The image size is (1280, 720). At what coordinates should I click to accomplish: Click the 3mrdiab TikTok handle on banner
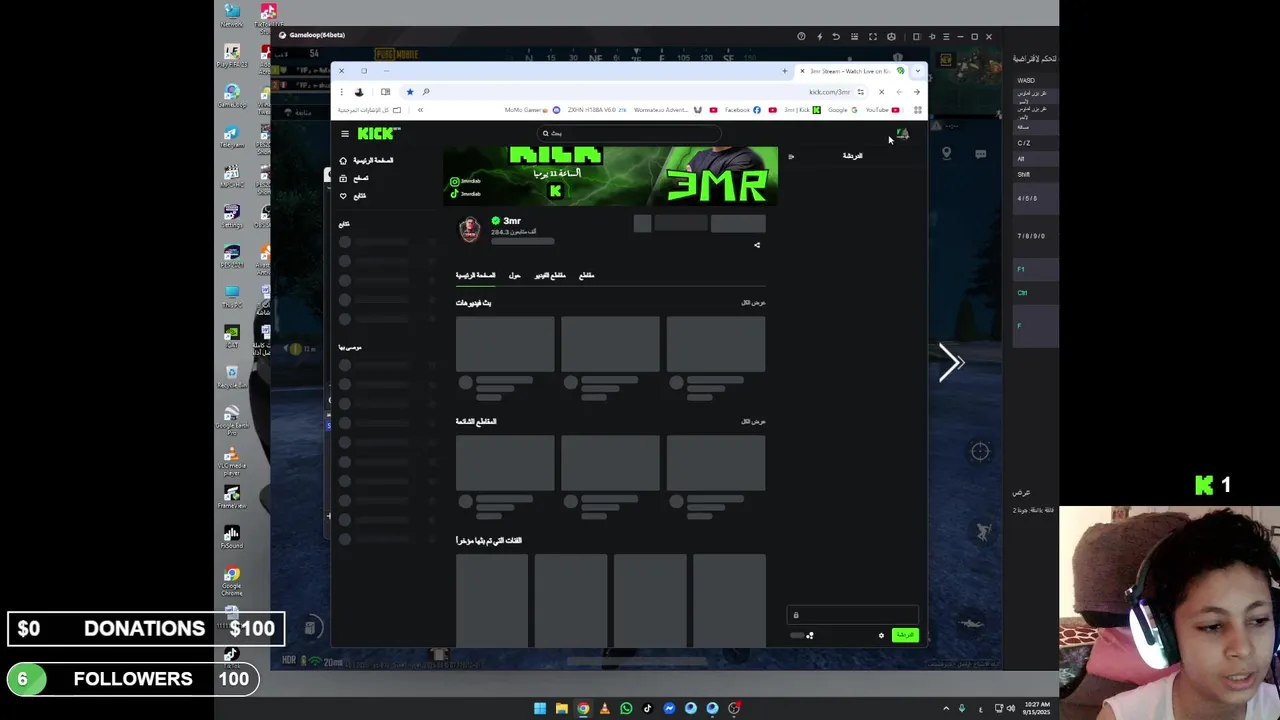coord(466,193)
